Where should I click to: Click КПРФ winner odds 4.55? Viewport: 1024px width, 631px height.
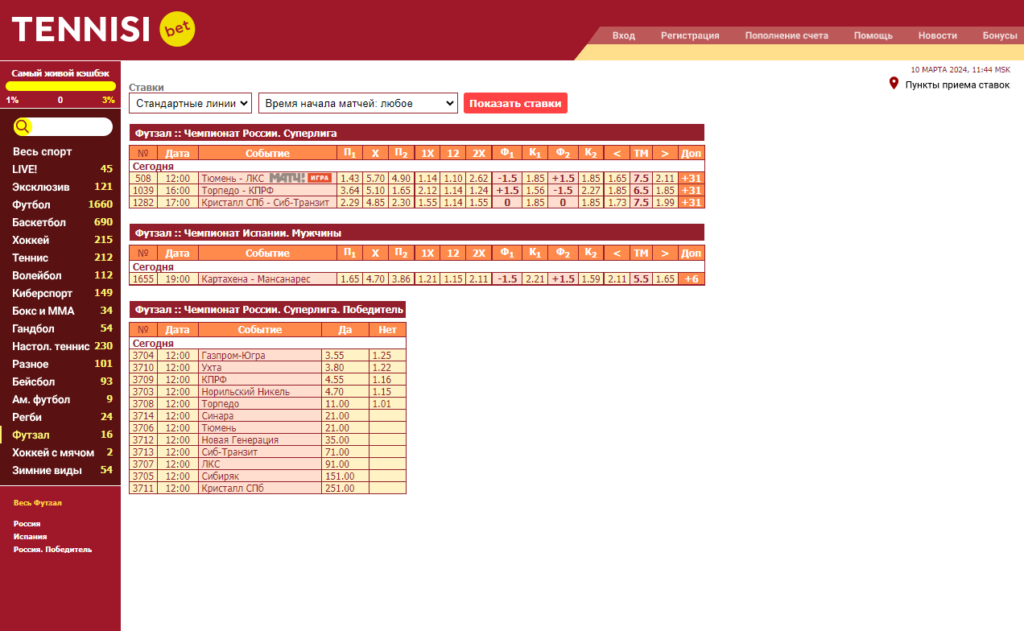[345, 380]
